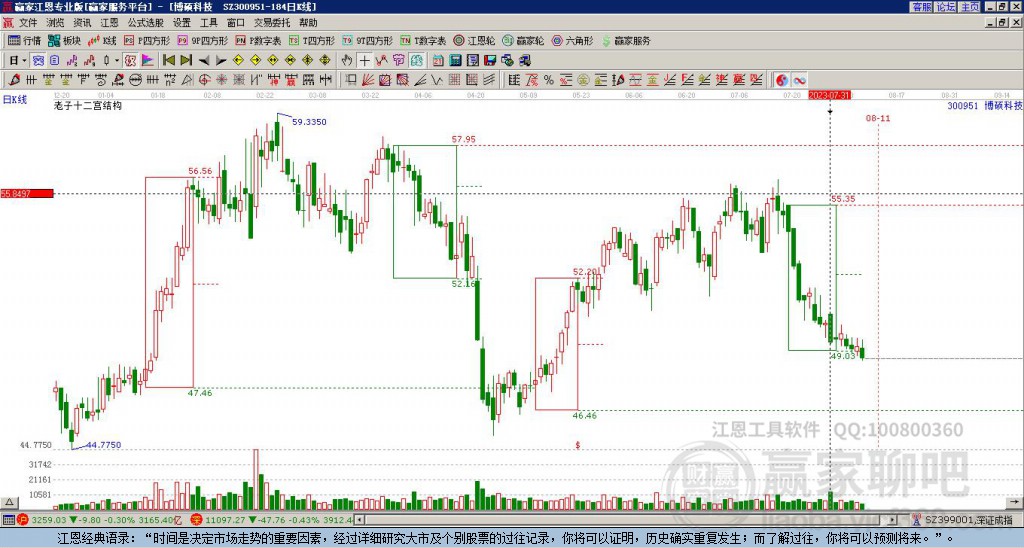Click the up triangle button at bottom left

pos(9,502)
